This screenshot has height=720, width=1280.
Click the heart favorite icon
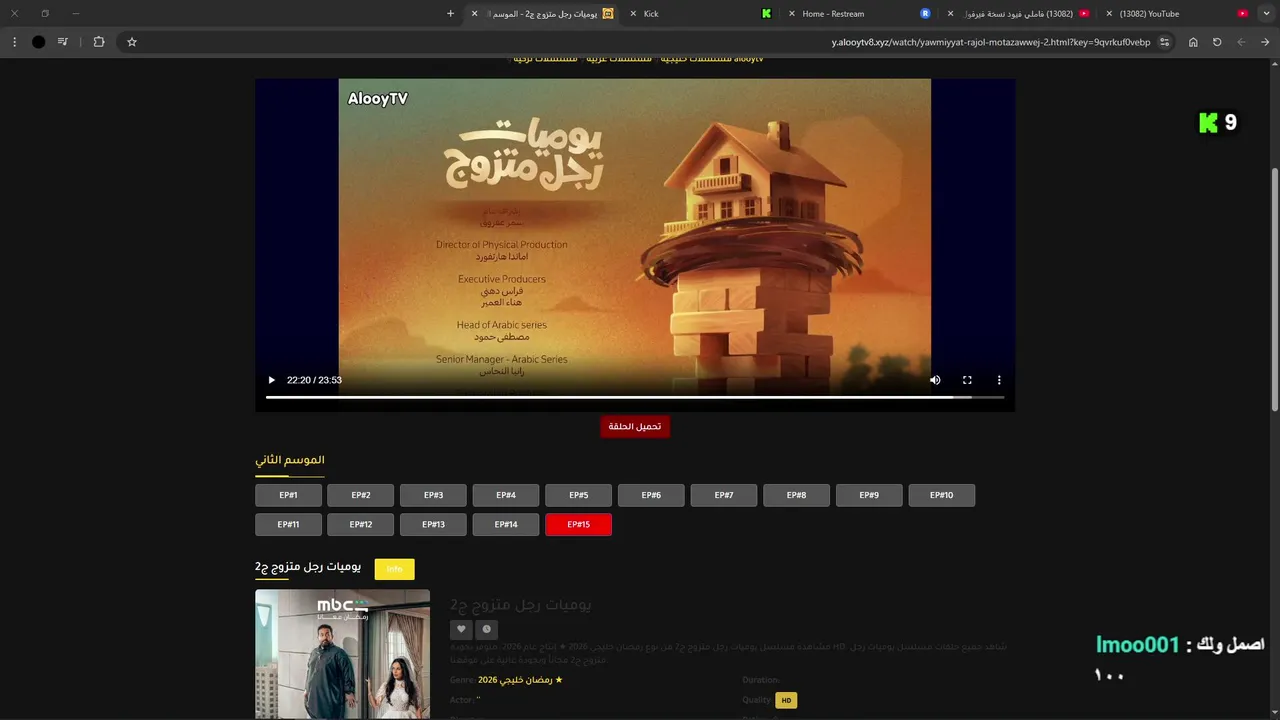pyautogui.click(x=461, y=629)
